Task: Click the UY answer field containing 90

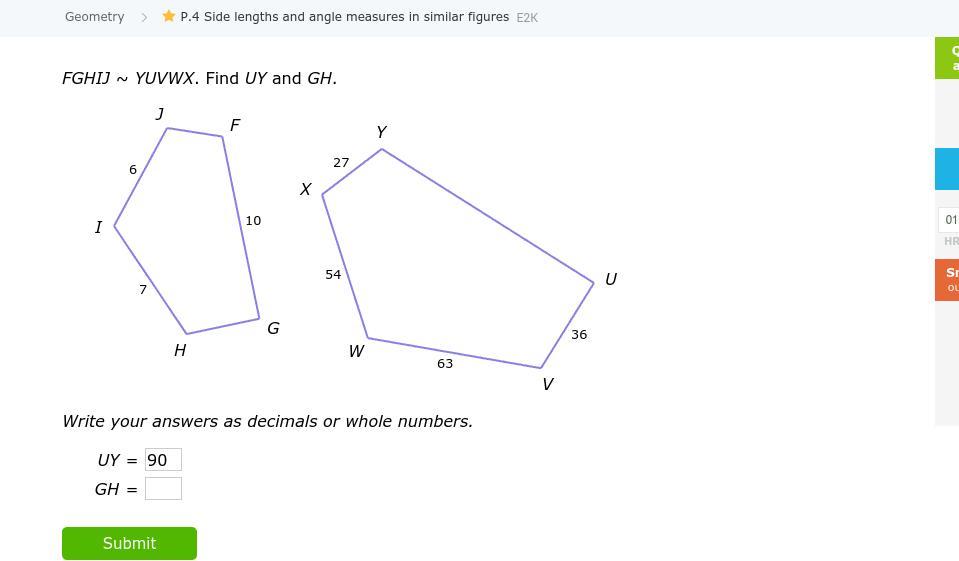Action: coord(163,460)
